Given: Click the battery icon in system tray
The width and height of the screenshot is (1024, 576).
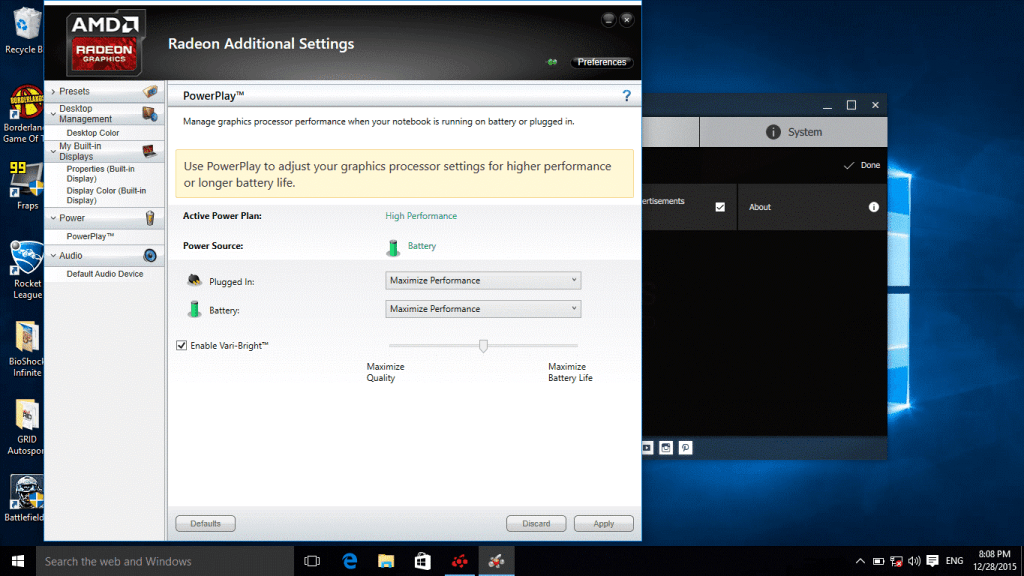Looking at the screenshot, I should click(x=878, y=561).
